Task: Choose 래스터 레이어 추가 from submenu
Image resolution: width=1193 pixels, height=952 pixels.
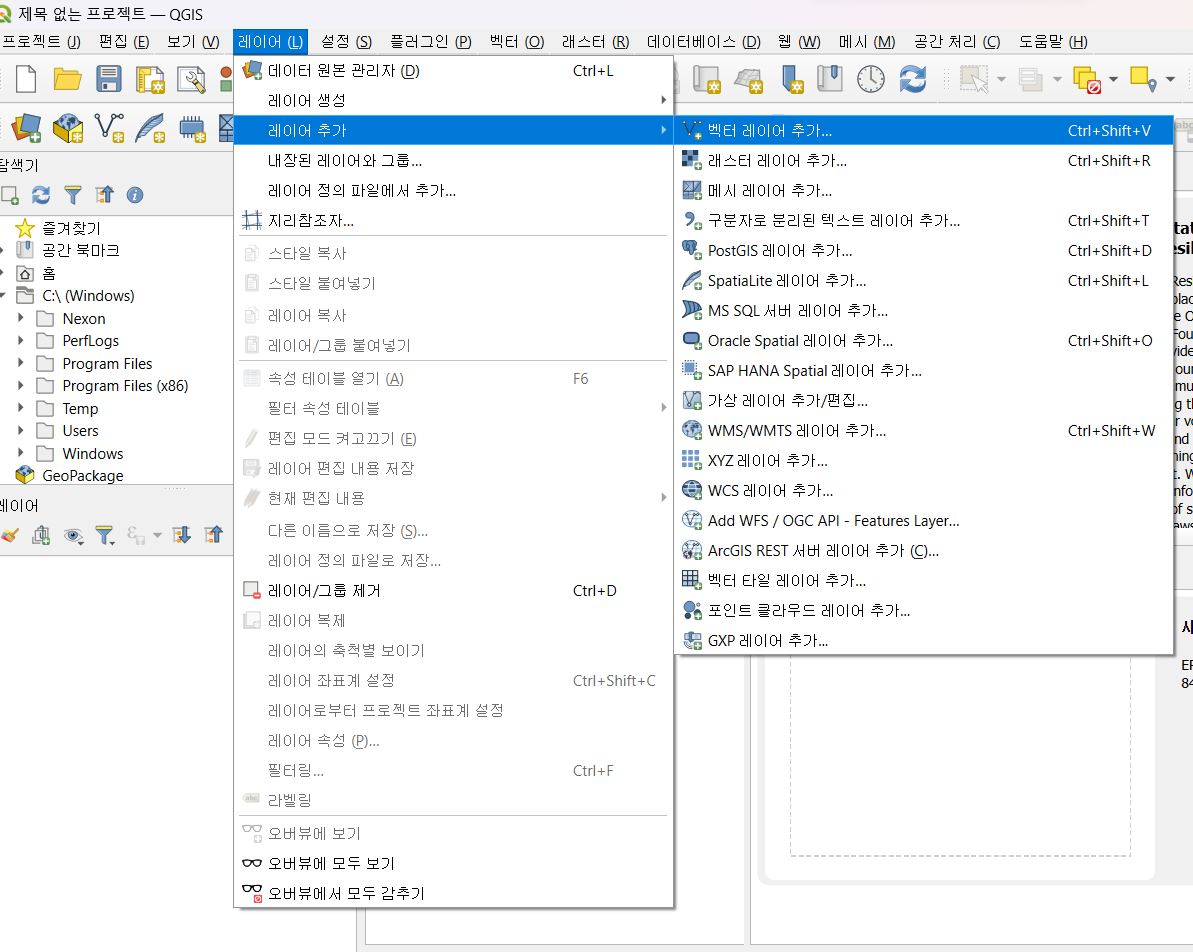Action: point(924,161)
